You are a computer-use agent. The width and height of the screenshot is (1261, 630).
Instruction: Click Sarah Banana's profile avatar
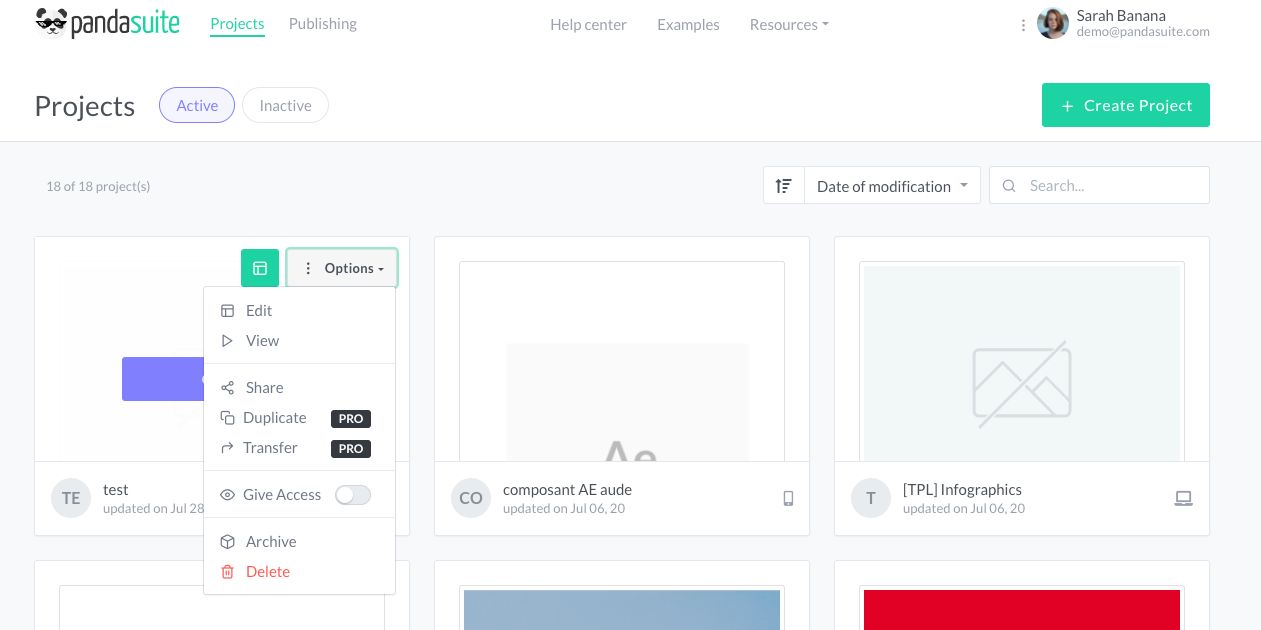click(1053, 23)
